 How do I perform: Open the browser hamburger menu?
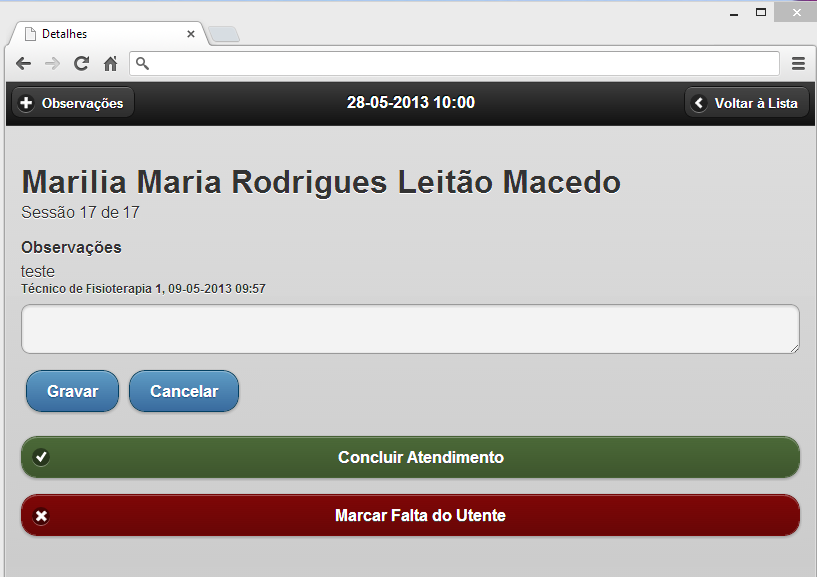point(798,64)
